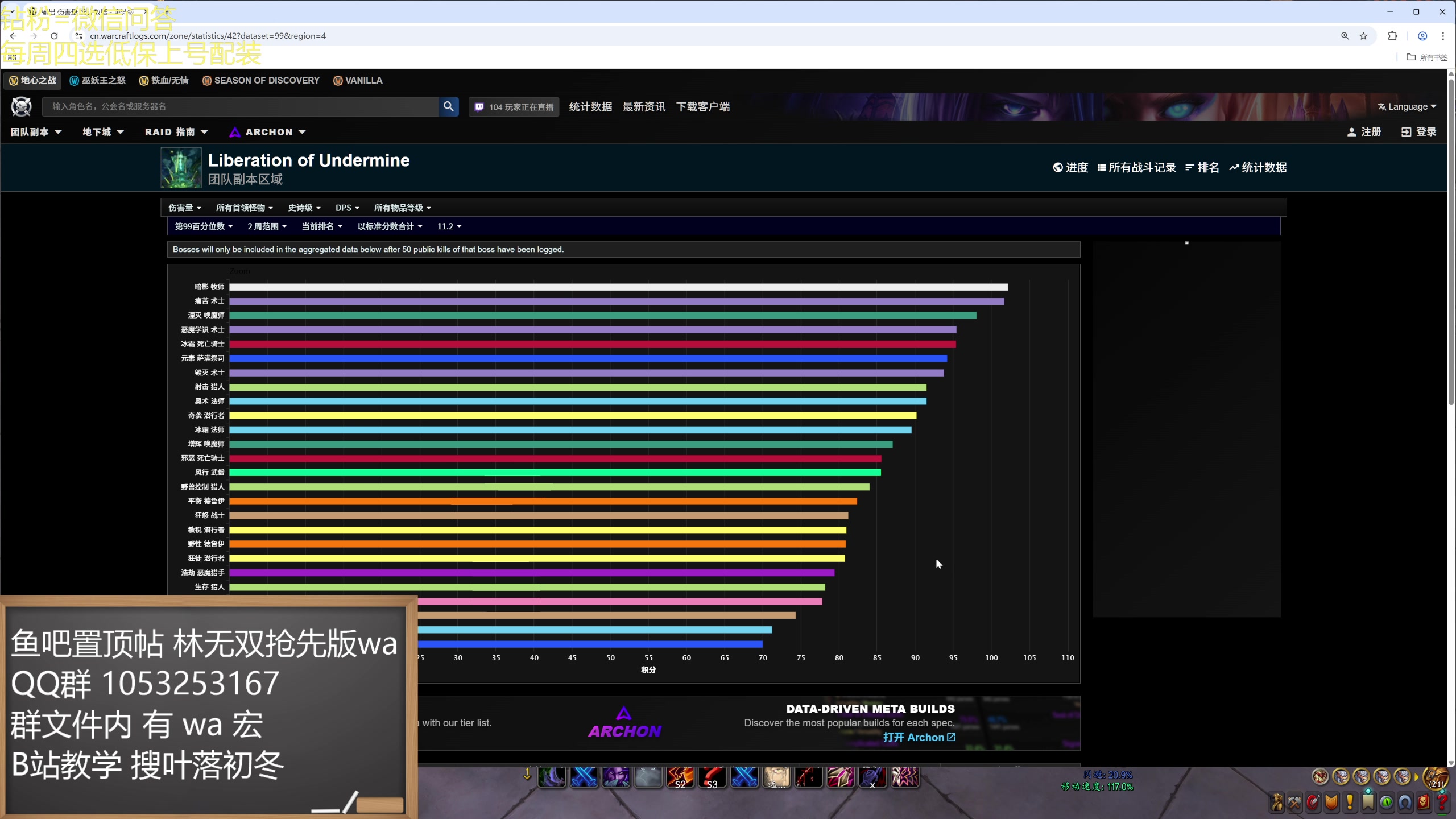Expand the 以标准分数合计 dropdown
The image size is (1456, 819).
(390, 226)
